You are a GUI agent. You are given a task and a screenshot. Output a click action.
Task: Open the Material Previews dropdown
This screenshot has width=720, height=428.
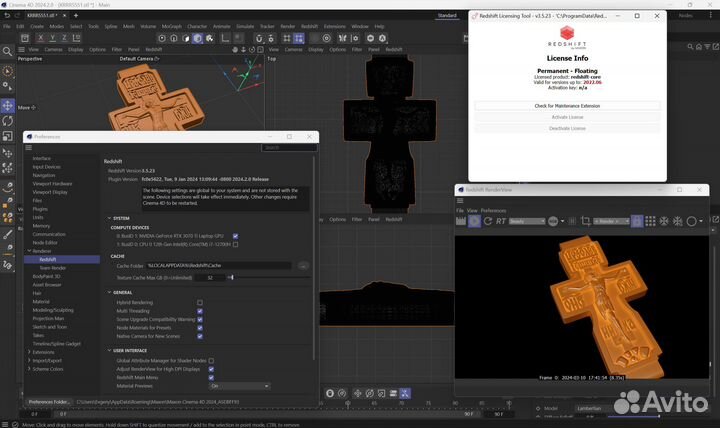click(240, 386)
